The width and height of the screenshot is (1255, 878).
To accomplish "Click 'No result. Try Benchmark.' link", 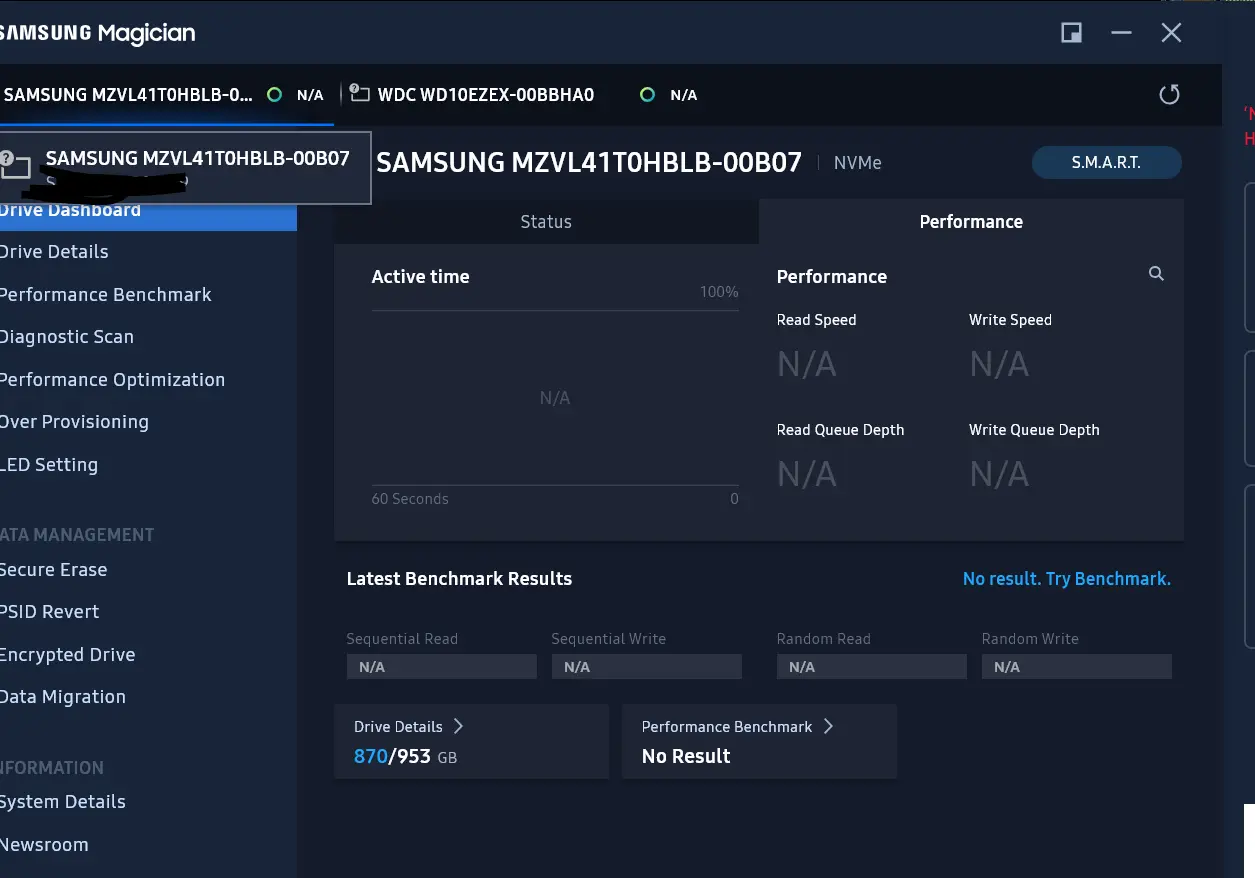I will (1066, 579).
